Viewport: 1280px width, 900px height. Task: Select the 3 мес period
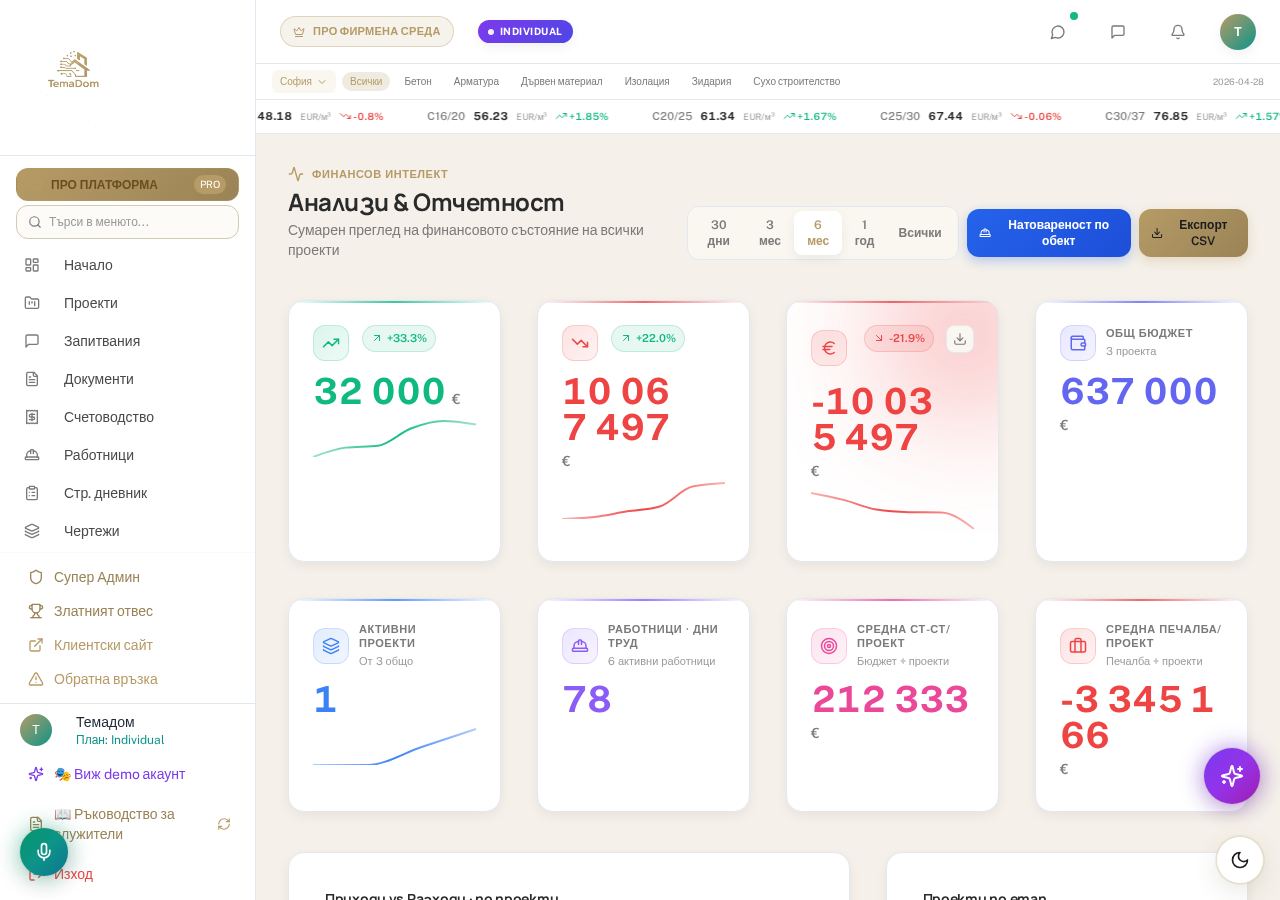pyautogui.click(x=770, y=233)
